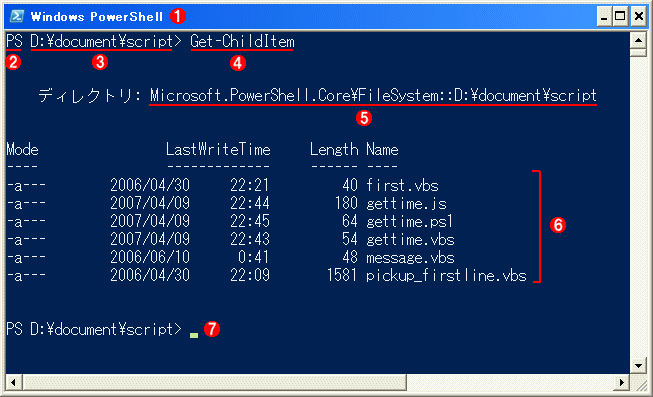Image resolution: width=653 pixels, height=397 pixels.
Task: Click the horizontal scrollbar left arrow
Action: 13,382
